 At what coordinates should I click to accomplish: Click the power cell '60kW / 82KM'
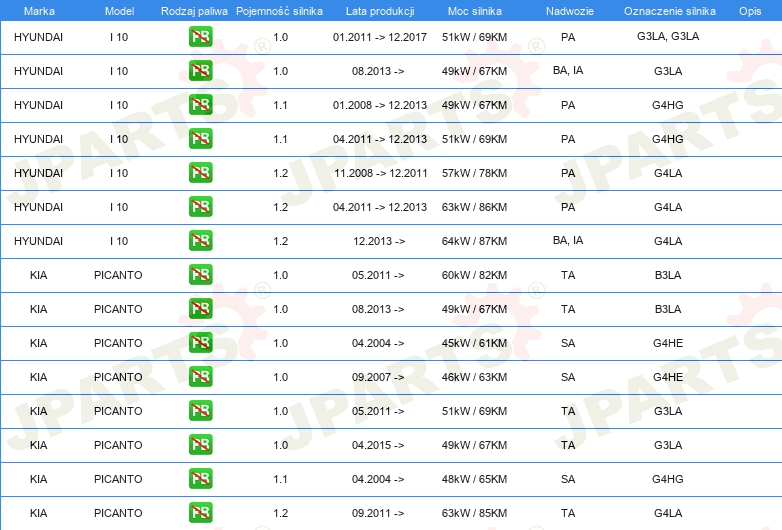(x=474, y=275)
